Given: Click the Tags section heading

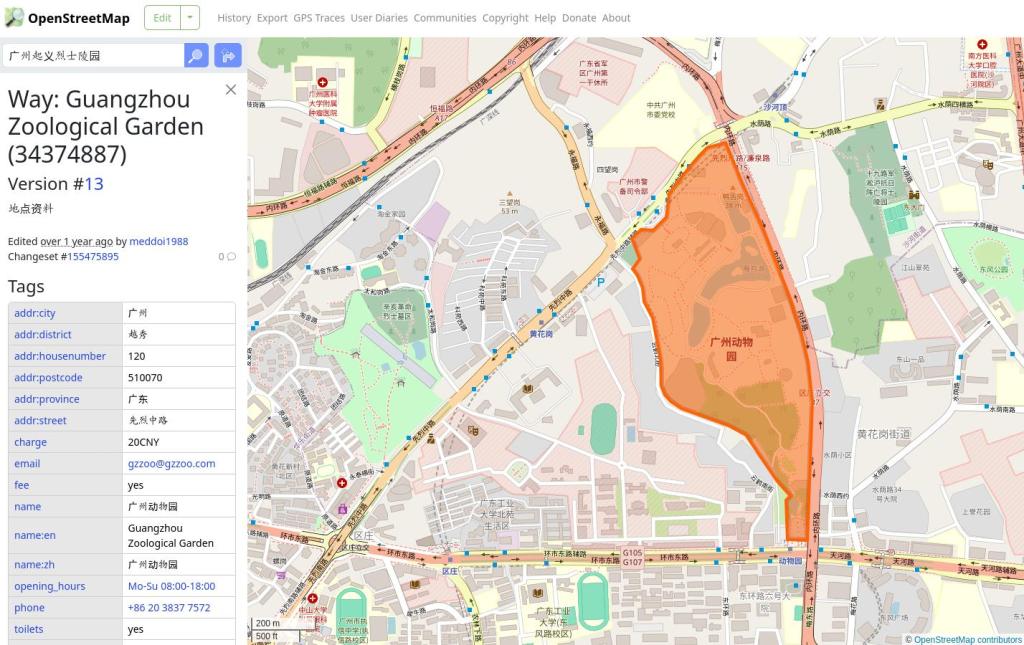Looking at the screenshot, I should [x=26, y=287].
